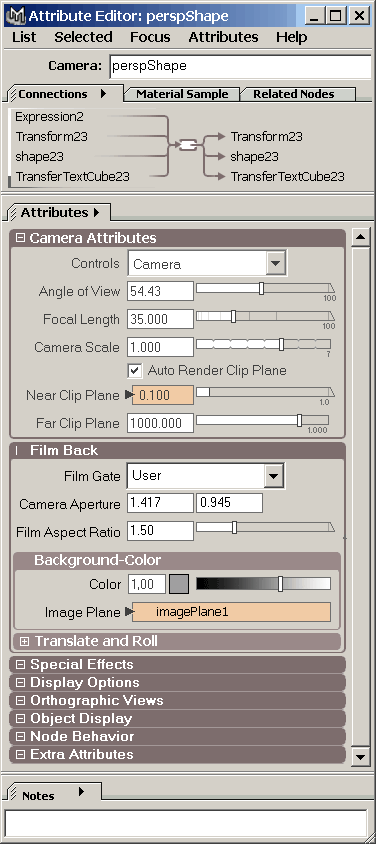Expand the Extra Attributes section
The image size is (376, 844).
pyautogui.click(x=20, y=755)
